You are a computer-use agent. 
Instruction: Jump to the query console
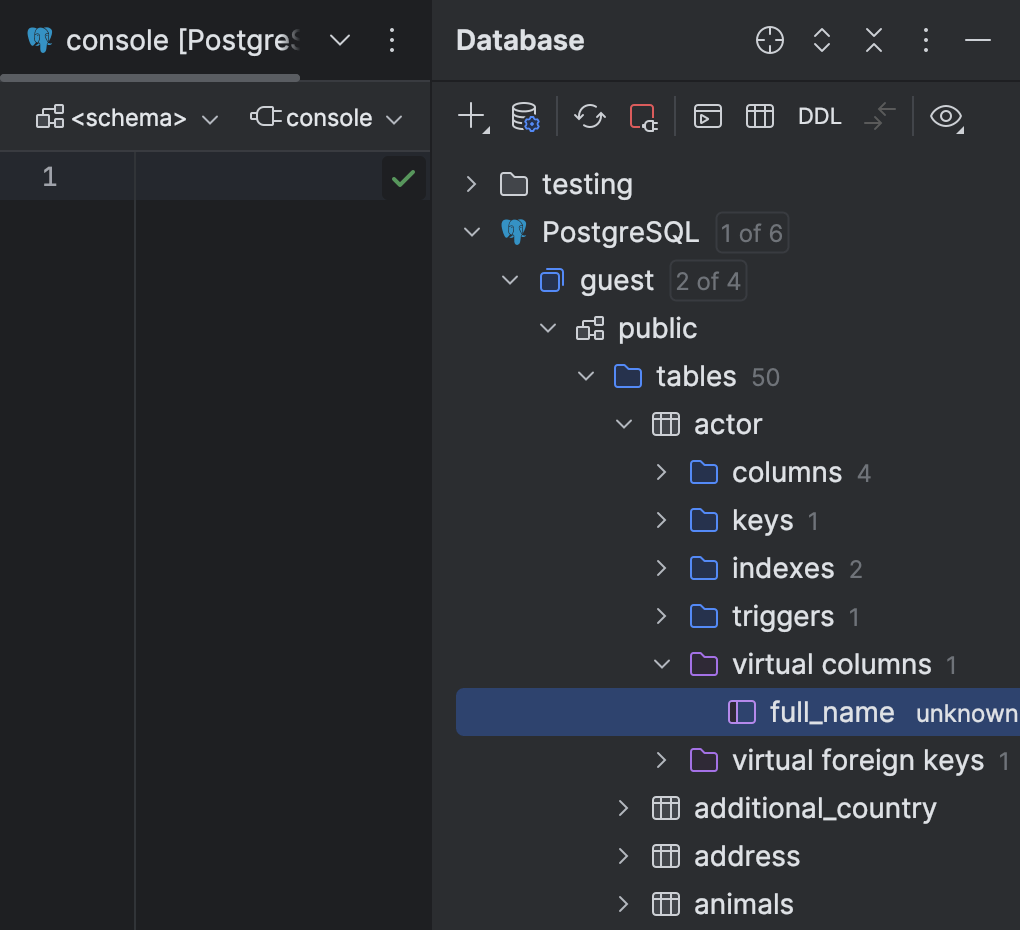pos(709,116)
